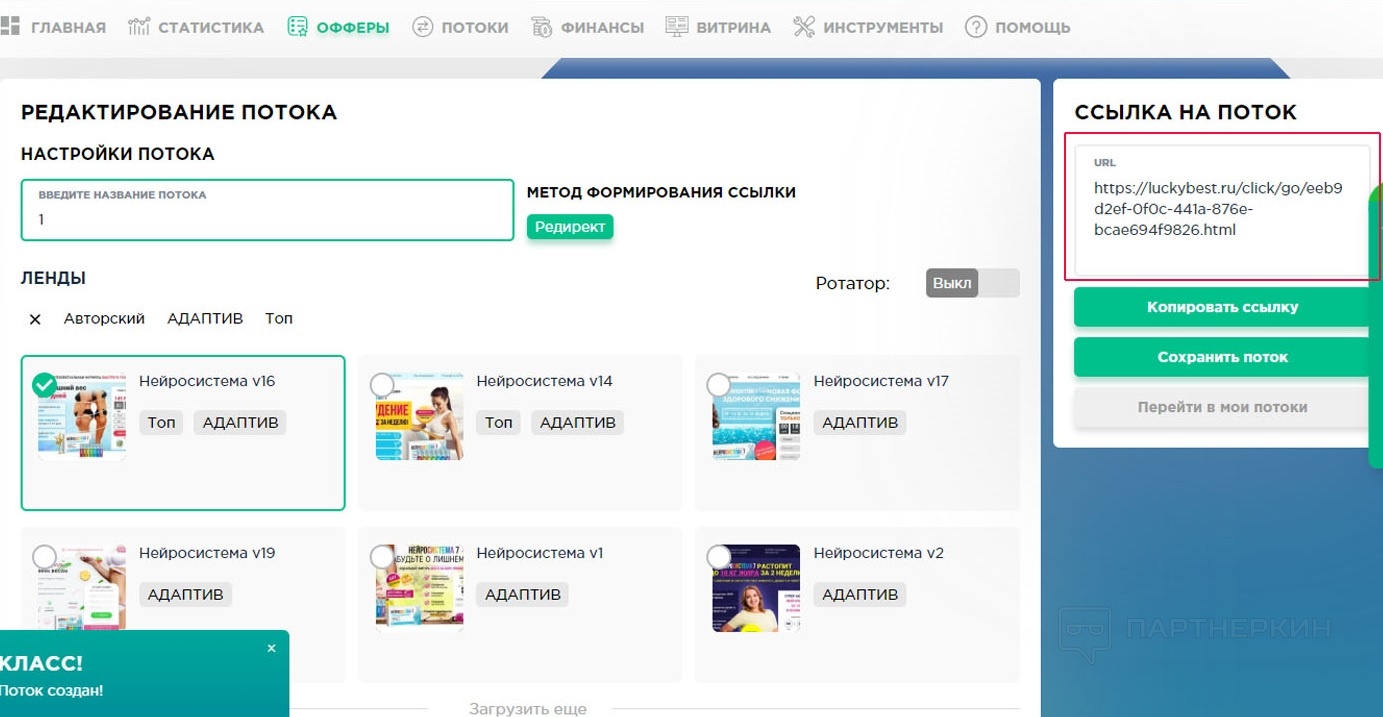The width and height of the screenshot is (1383, 717).
Task: Click Перейти в мои потоки button
Action: [1222, 407]
